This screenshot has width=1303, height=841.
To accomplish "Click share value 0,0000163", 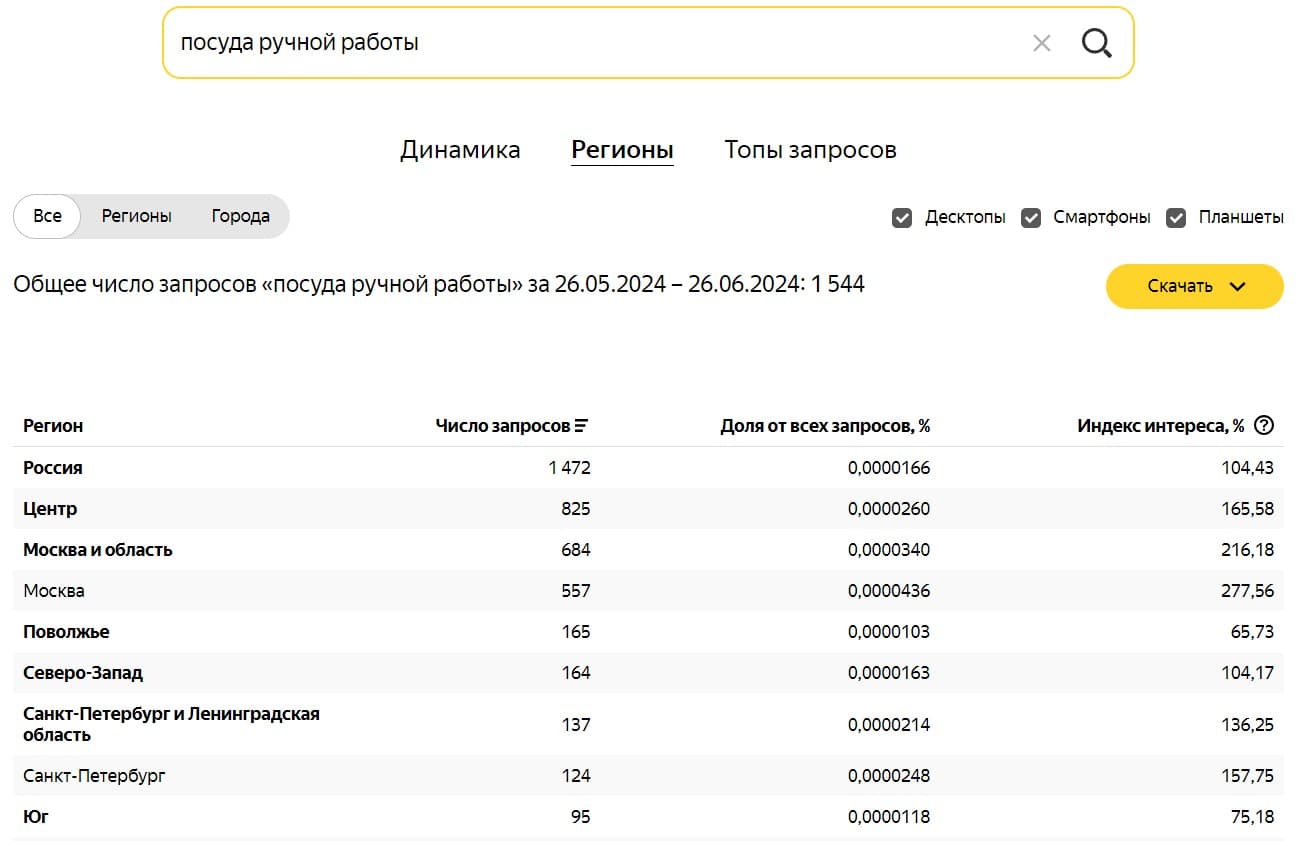I will (889, 673).
